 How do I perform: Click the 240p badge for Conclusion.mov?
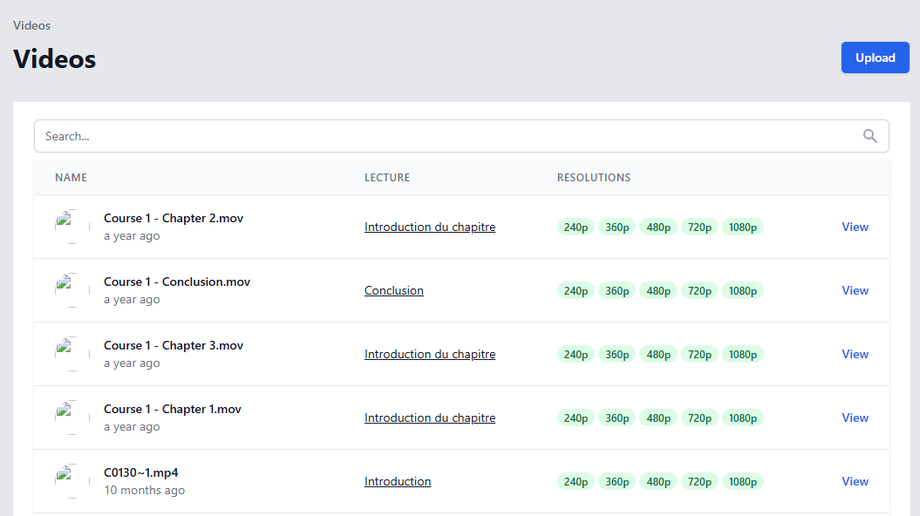576,291
